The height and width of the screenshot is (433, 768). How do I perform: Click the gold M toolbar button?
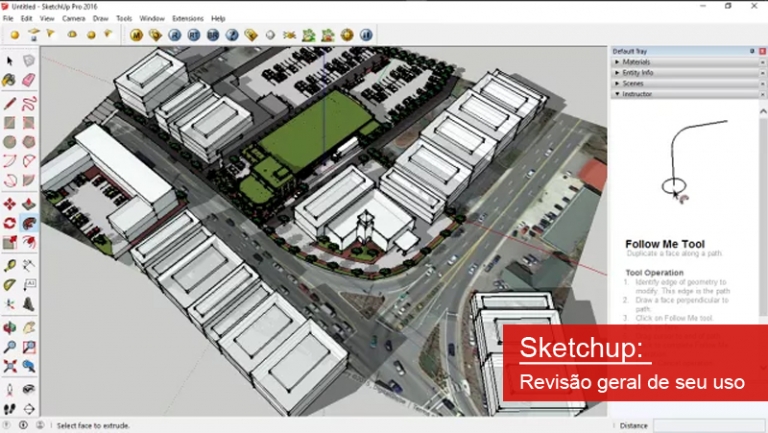tap(136, 35)
